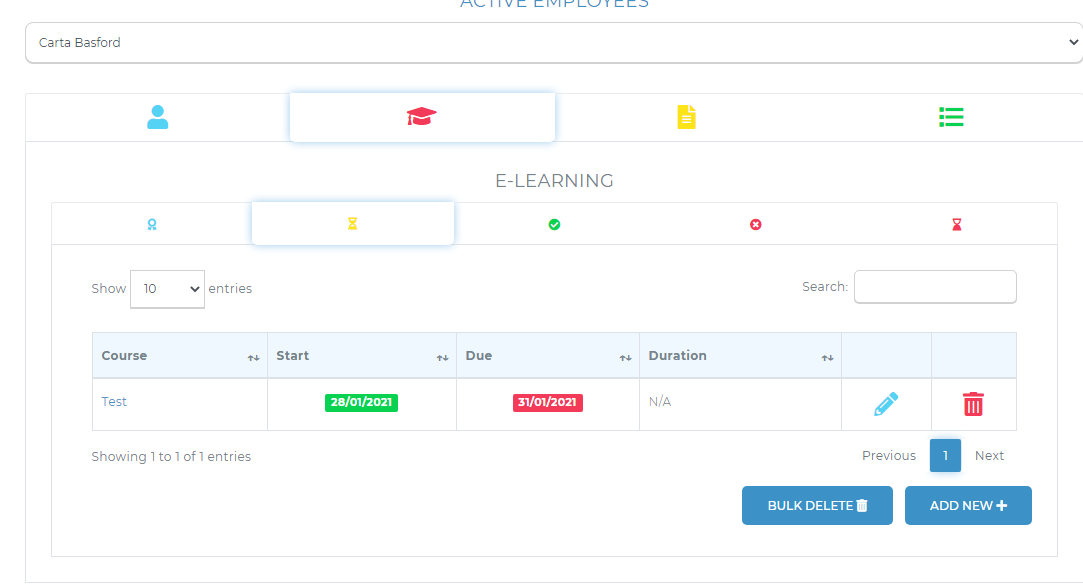Click the Showing 1 to 1 of 1 entries text
The image size is (1083, 584).
171,456
